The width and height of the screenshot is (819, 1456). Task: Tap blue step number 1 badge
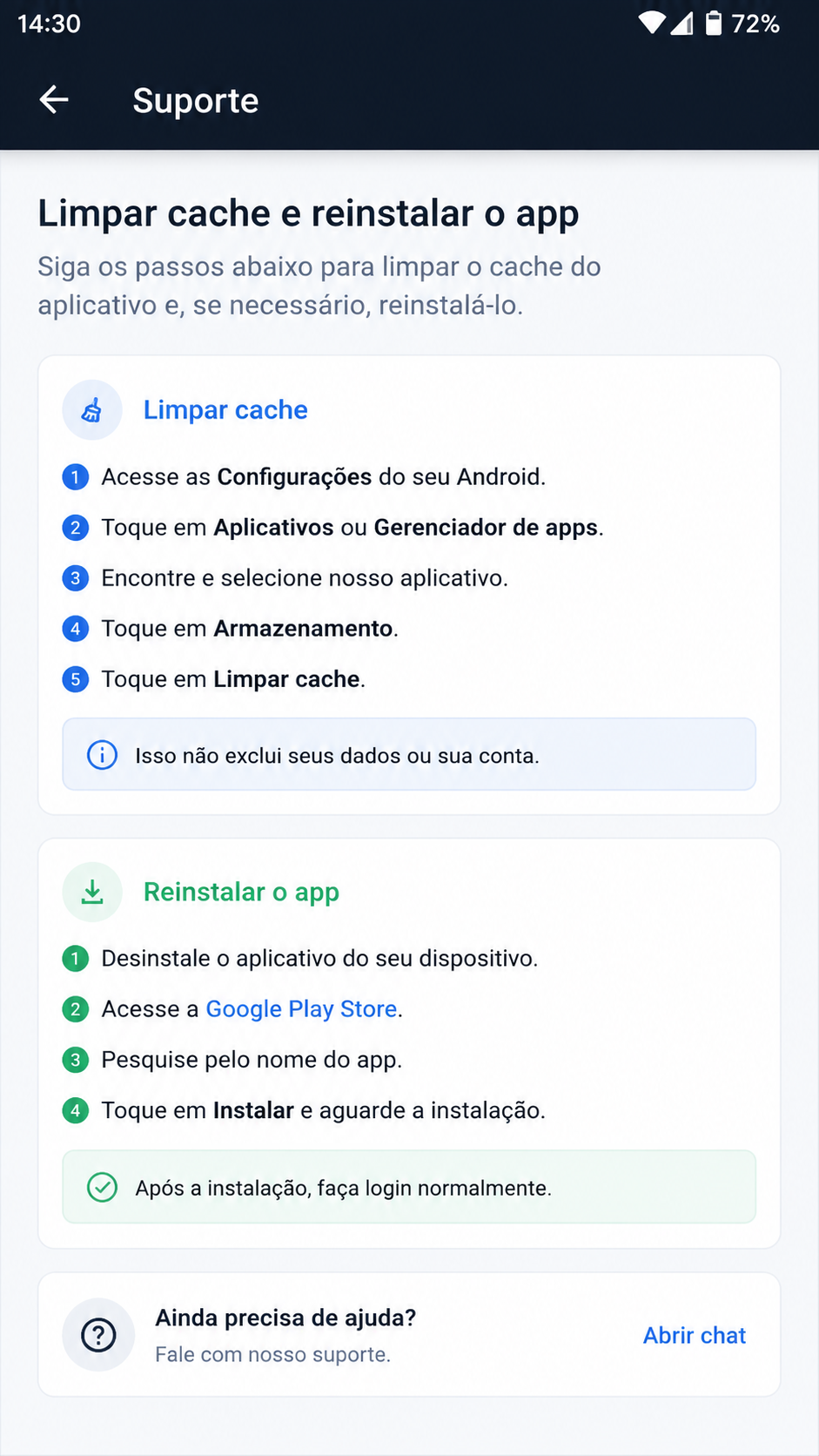76,477
